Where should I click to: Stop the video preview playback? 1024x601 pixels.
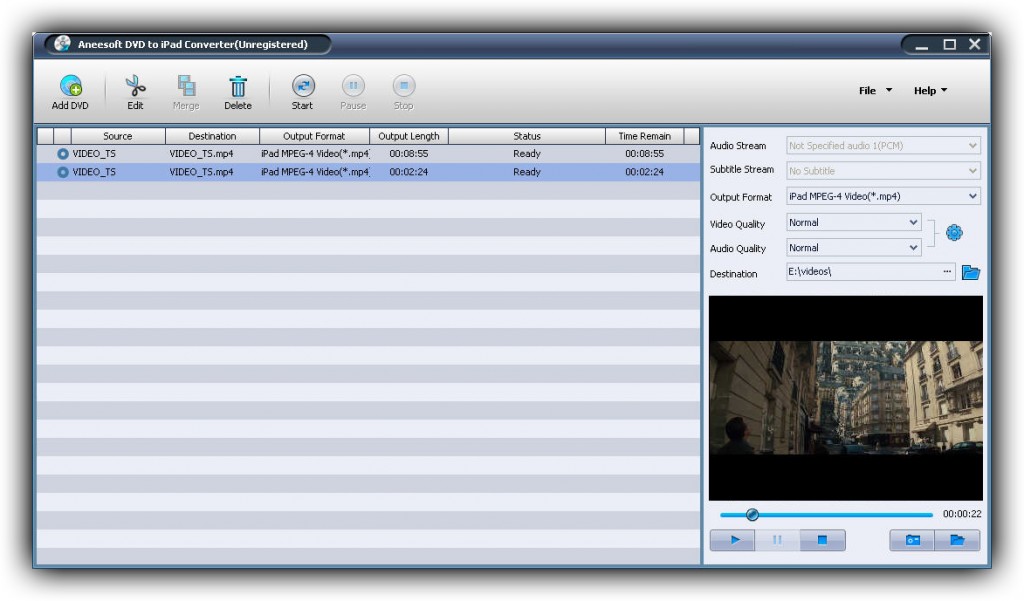coord(822,540)
